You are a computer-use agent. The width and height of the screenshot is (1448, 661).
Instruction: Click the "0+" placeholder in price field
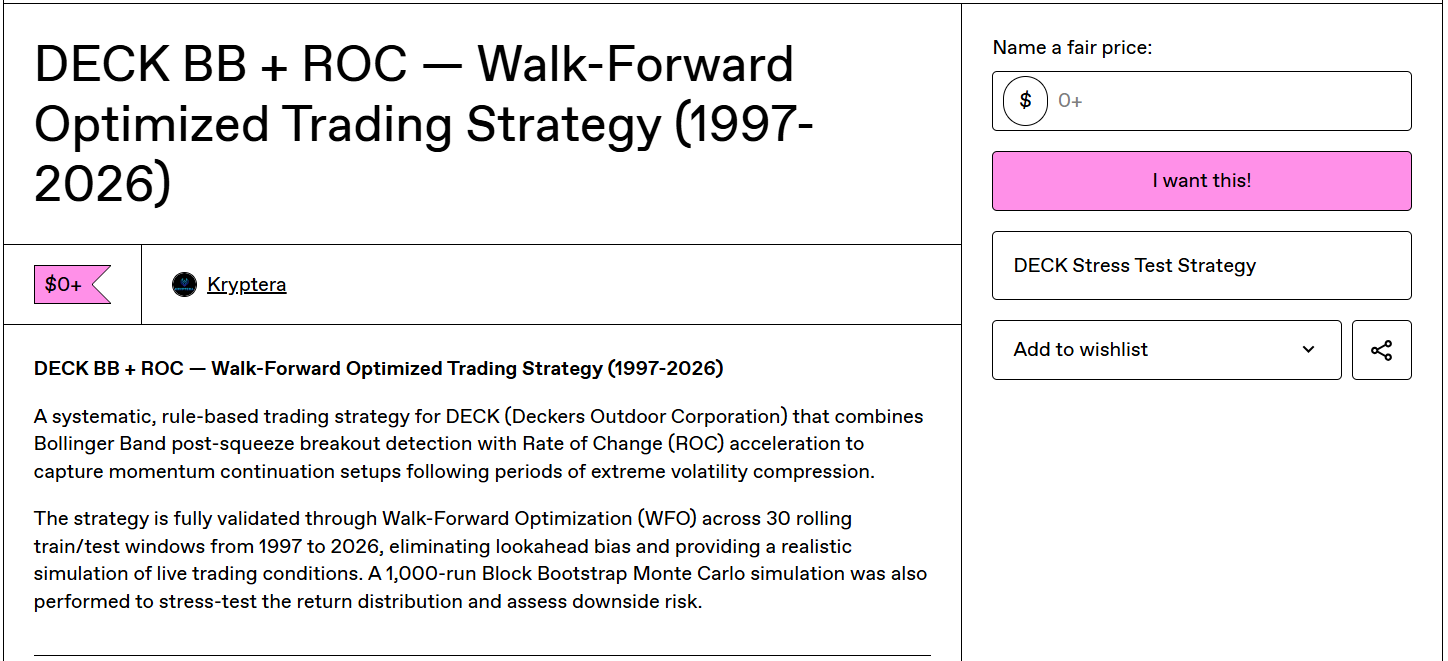click(x=1070, y=101)
